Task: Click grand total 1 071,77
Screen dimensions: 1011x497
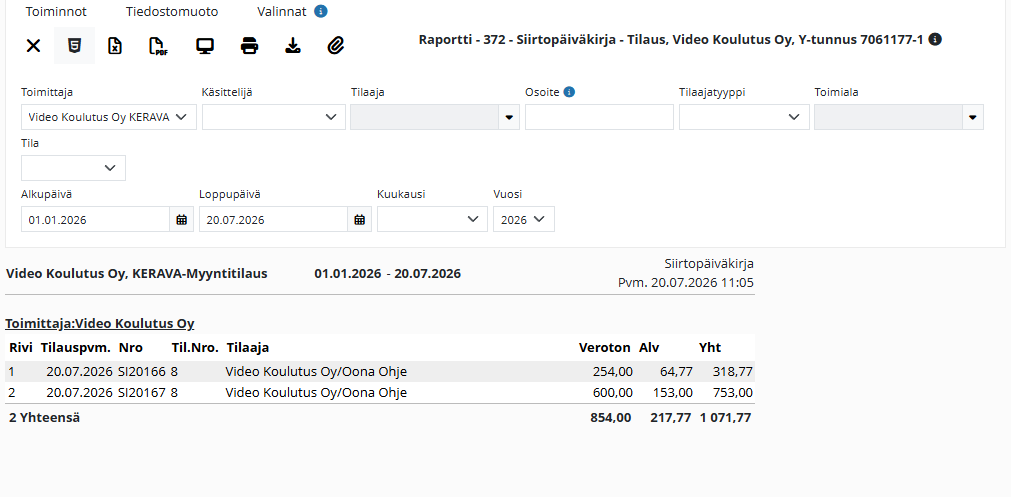Action: 725,418
